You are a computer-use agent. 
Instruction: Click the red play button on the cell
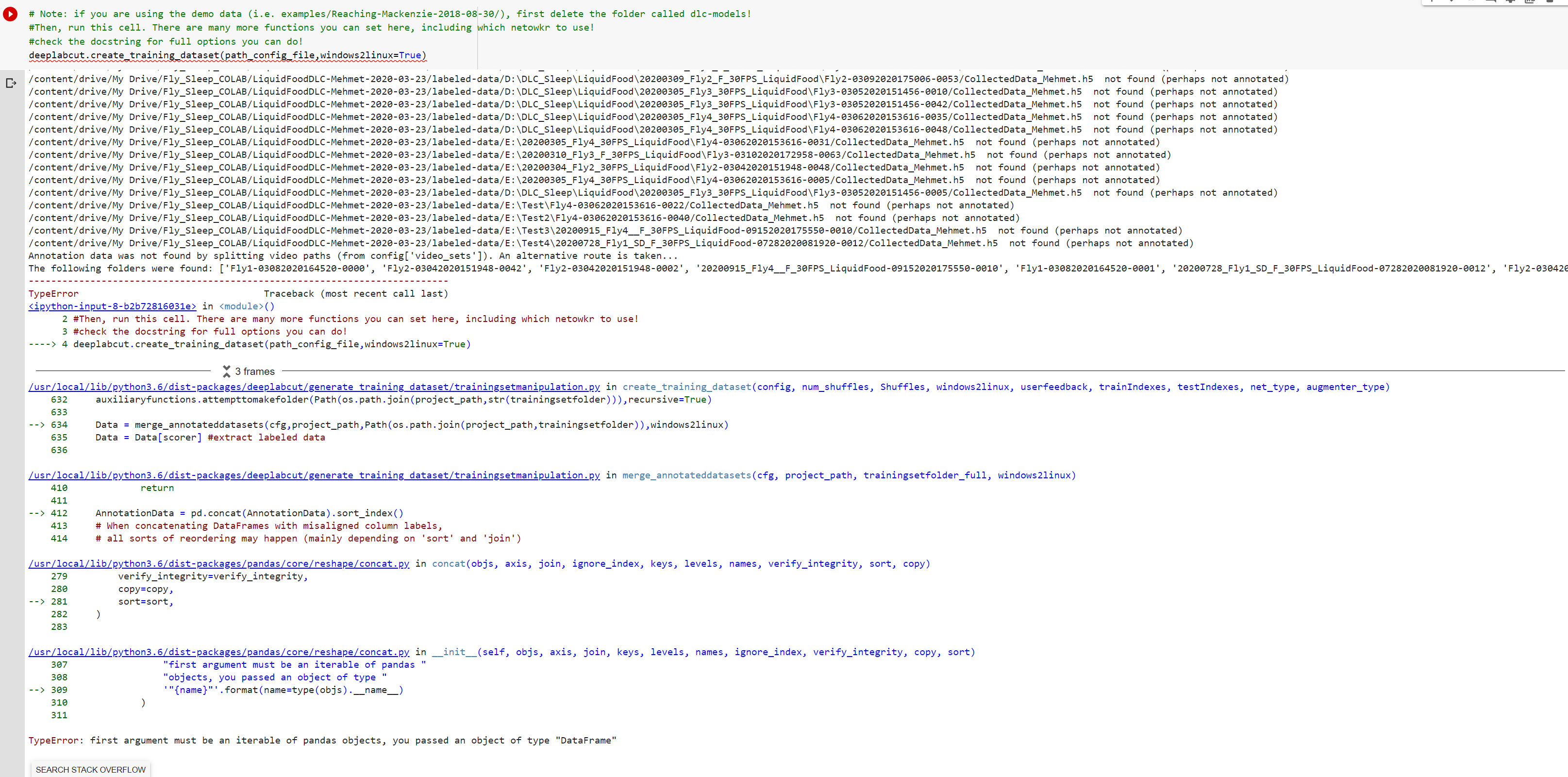tap(10, 14)
